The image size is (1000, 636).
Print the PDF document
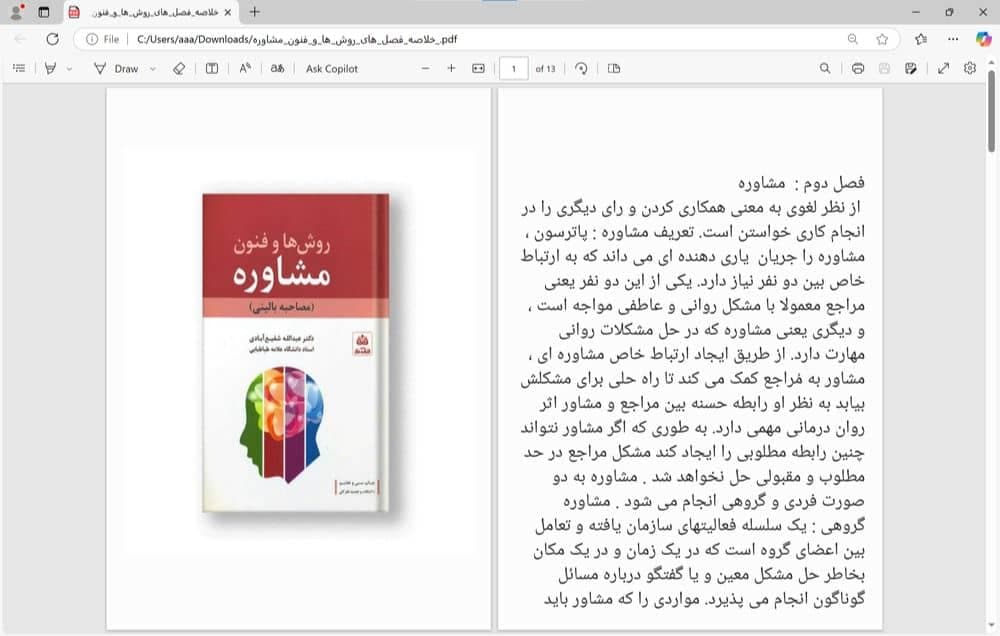tap(858, 68)
